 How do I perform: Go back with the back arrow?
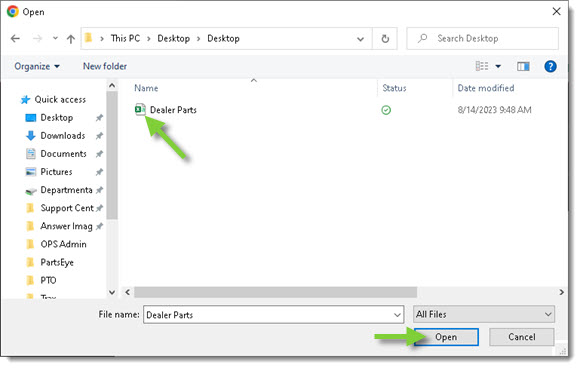tap(15, 38)
